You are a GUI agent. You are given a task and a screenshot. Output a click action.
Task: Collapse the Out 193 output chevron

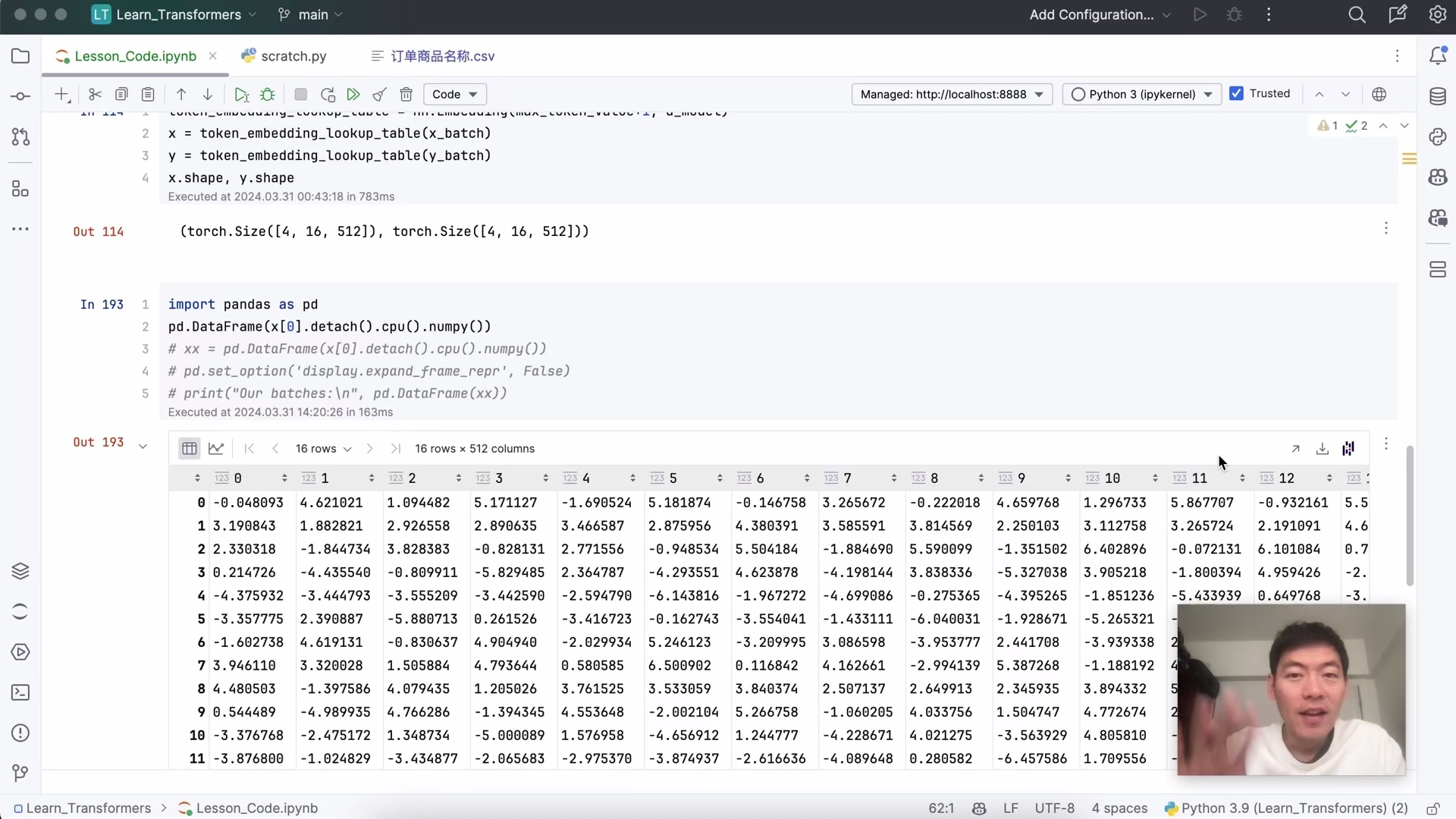point(143,446)
